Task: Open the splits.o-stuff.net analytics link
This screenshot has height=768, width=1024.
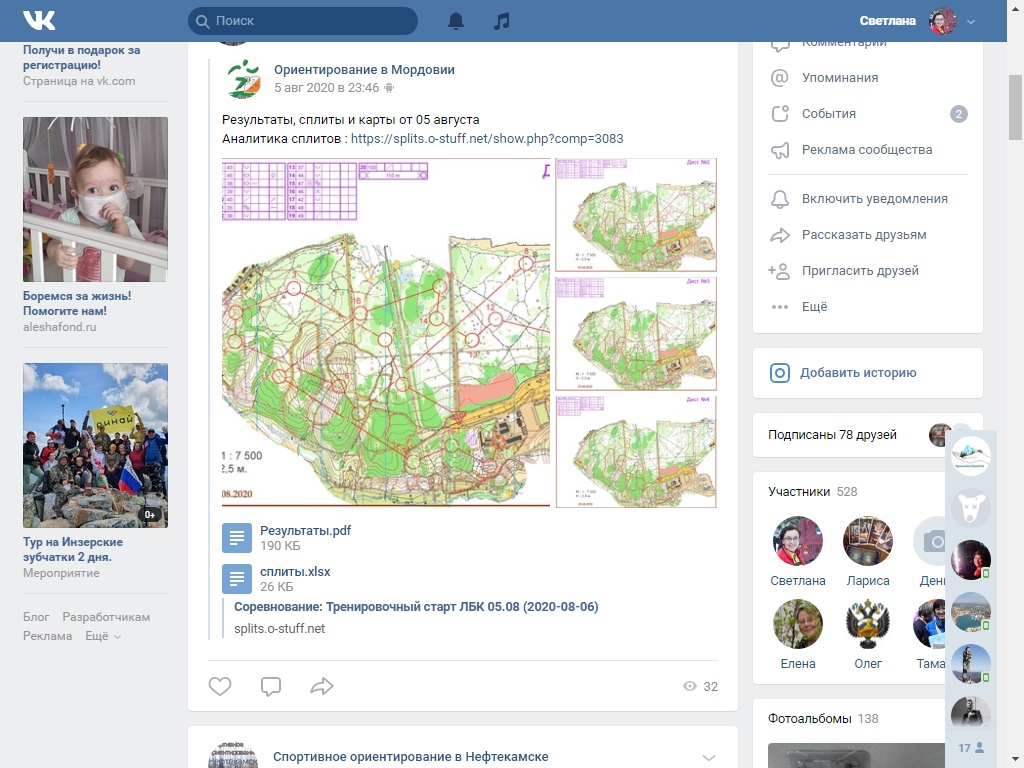Action: (487, 139)
